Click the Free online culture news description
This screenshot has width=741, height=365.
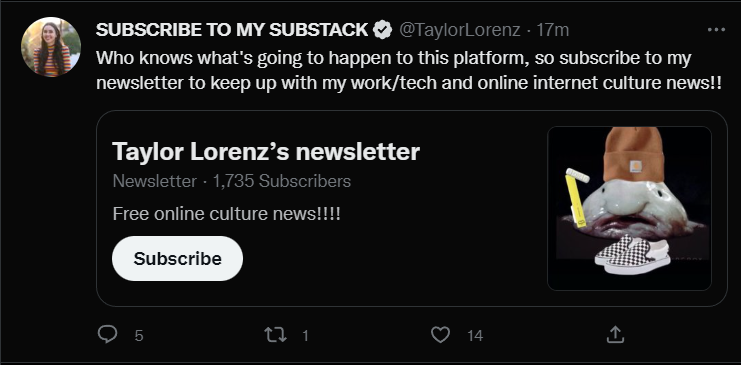pos(226,214)
